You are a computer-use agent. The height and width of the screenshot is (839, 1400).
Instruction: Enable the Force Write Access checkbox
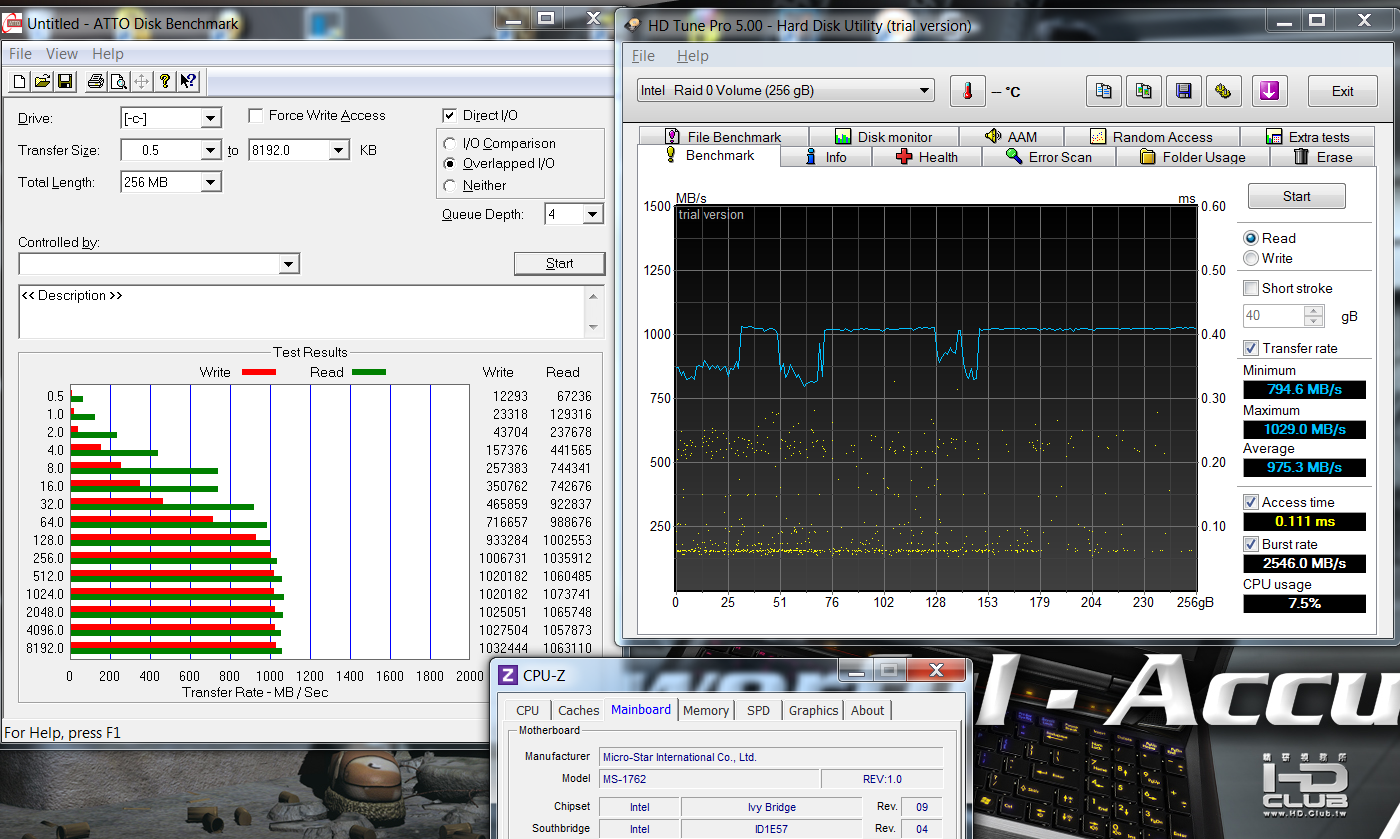coord(256,116)
